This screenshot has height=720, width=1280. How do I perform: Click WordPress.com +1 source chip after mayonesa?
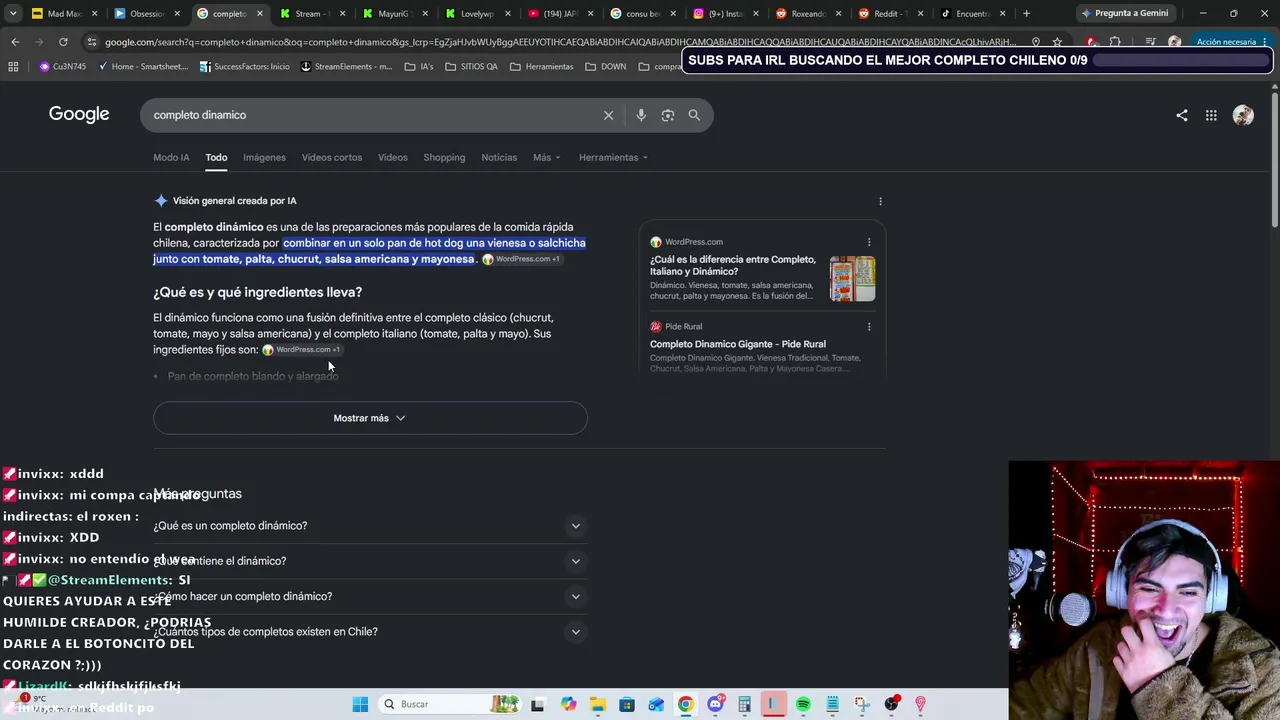pyautogui.click(x=521, y=259)
